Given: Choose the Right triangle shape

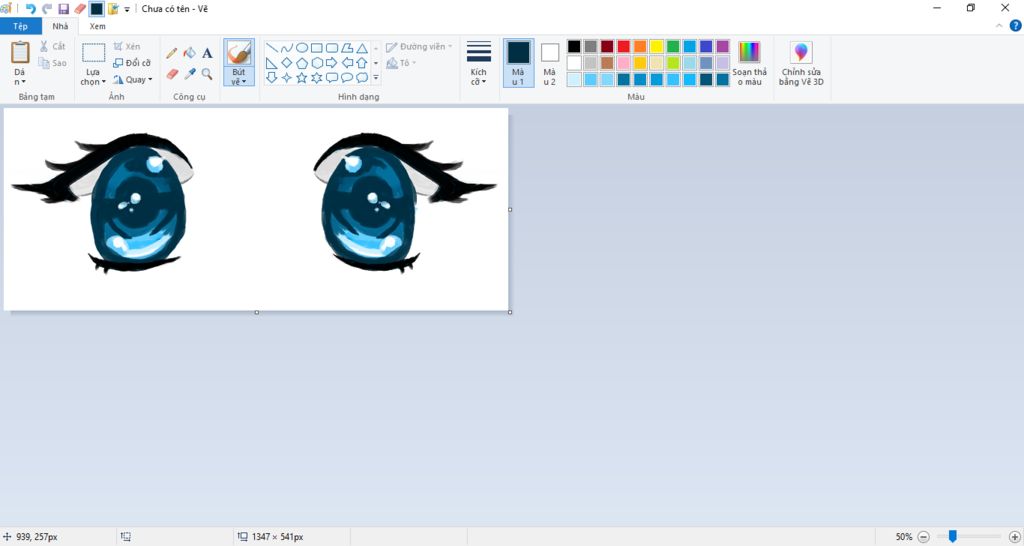Looking at the screenshot, I should coord(272,63).
